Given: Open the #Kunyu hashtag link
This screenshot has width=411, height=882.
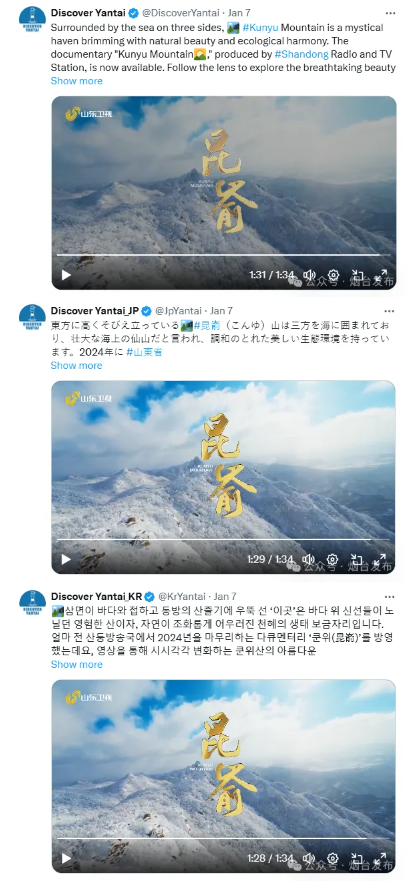Looking at the screenshot, I should (x=260, y=28).
